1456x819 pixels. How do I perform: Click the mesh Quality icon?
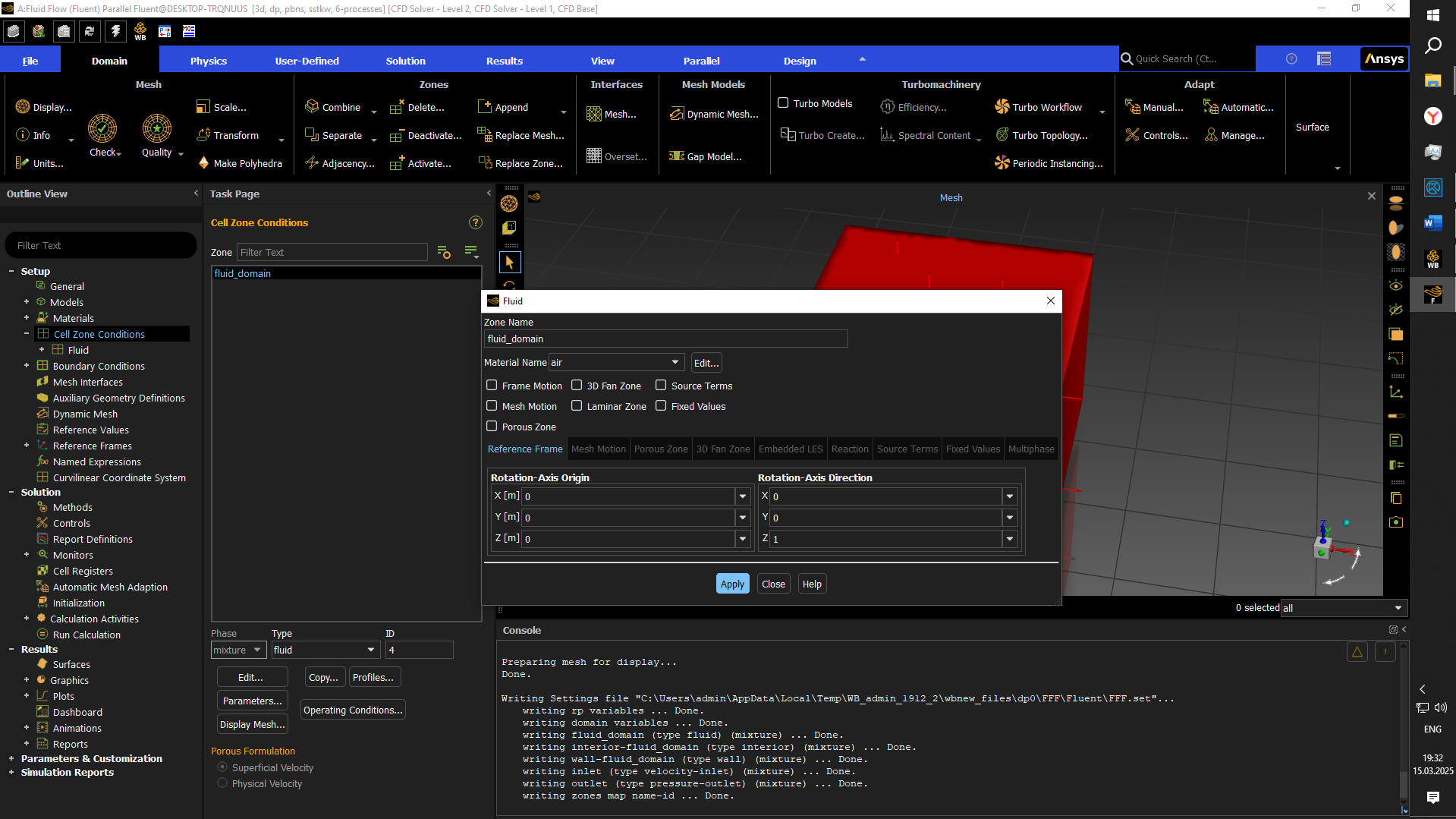157,128
